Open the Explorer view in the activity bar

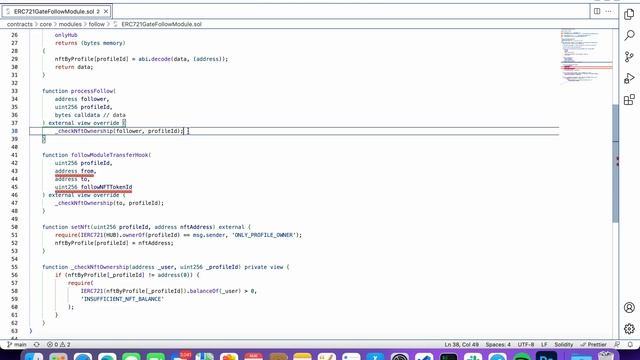coord(629,14)
